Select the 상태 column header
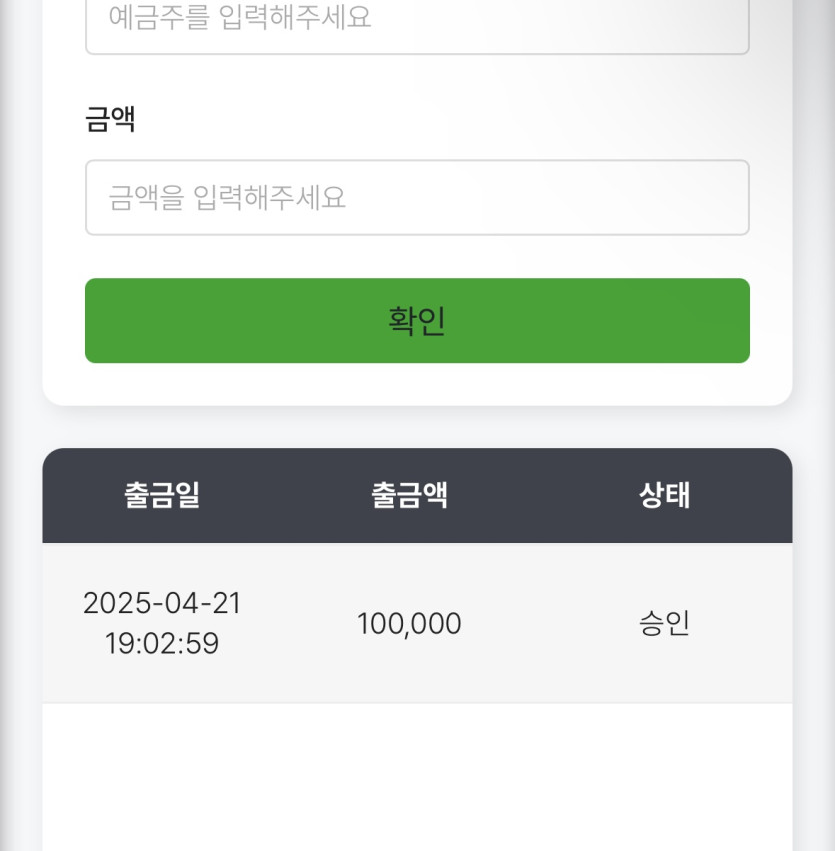Viewport: 835px width, 851px height. tap(665, 495)
